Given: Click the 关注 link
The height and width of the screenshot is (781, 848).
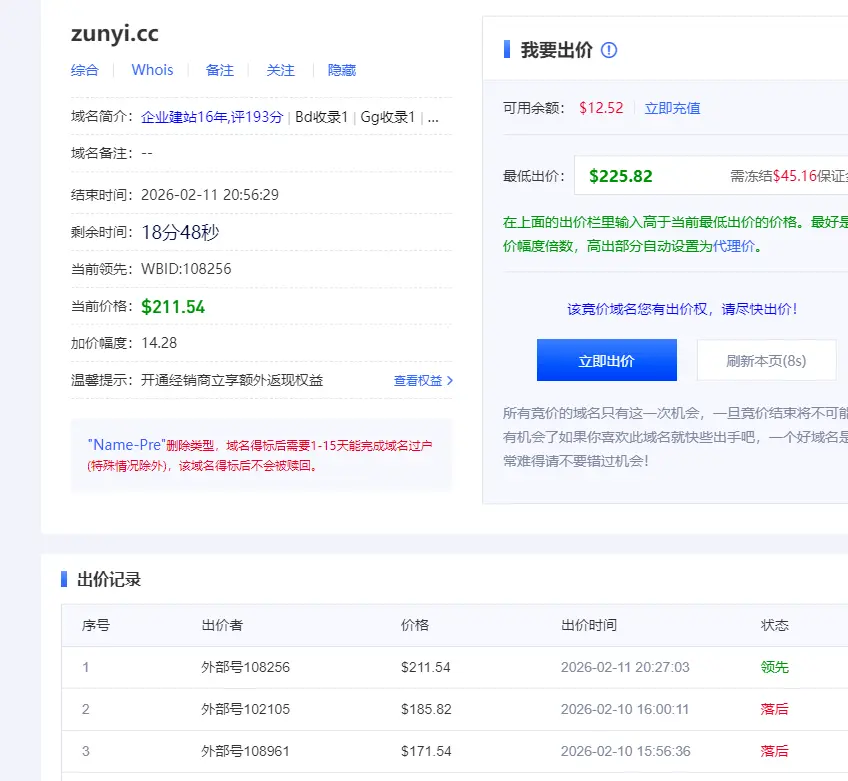Looking at the screenshot, I should [x=281, y=70].
